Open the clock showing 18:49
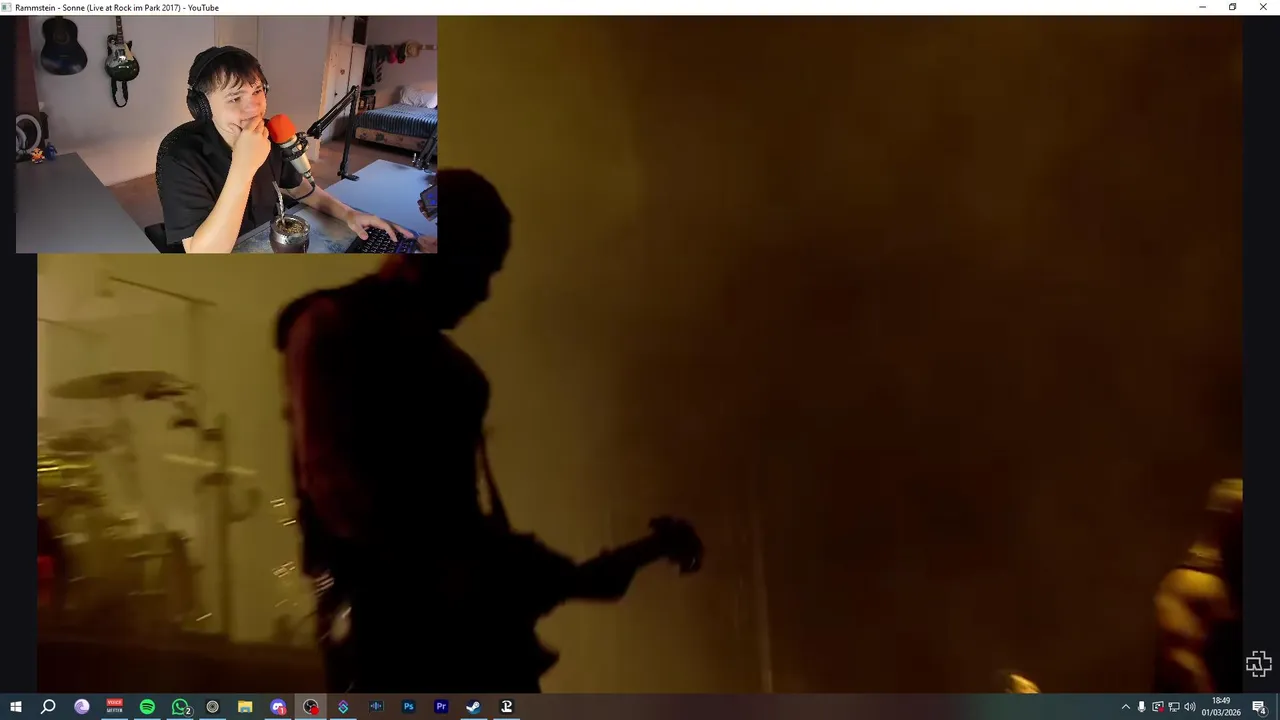This screenshot has height=720, width=1280. pos(1221,707)
